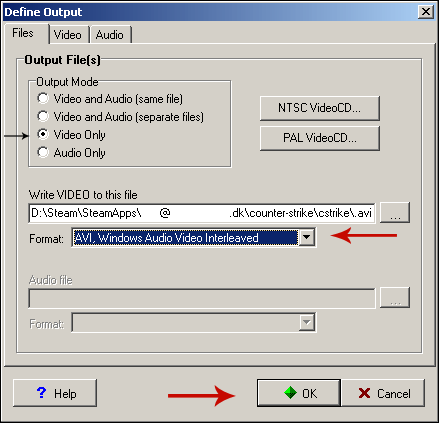Click inside the Write VIDEO file path field

[201, 213]
